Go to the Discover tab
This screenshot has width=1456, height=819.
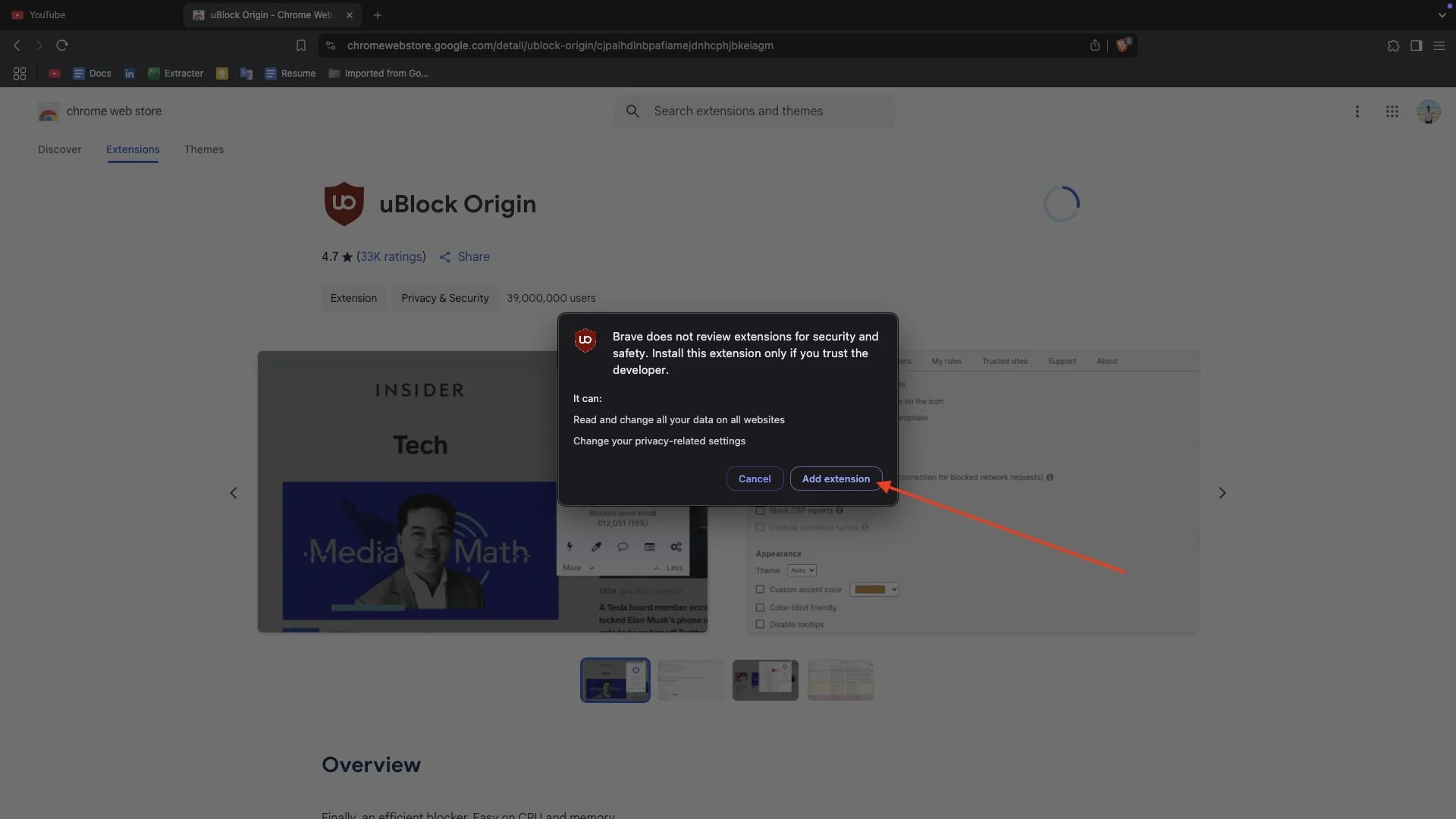pos(60,149)
